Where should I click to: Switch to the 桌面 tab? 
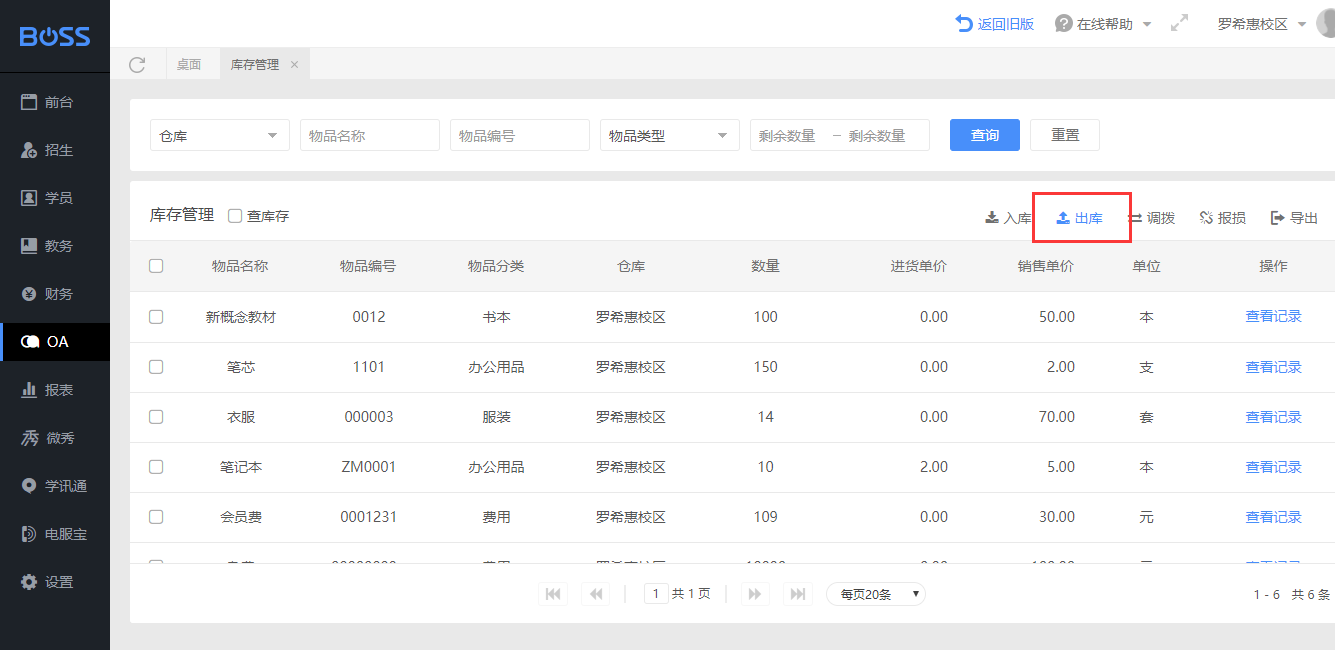[189, 65]
